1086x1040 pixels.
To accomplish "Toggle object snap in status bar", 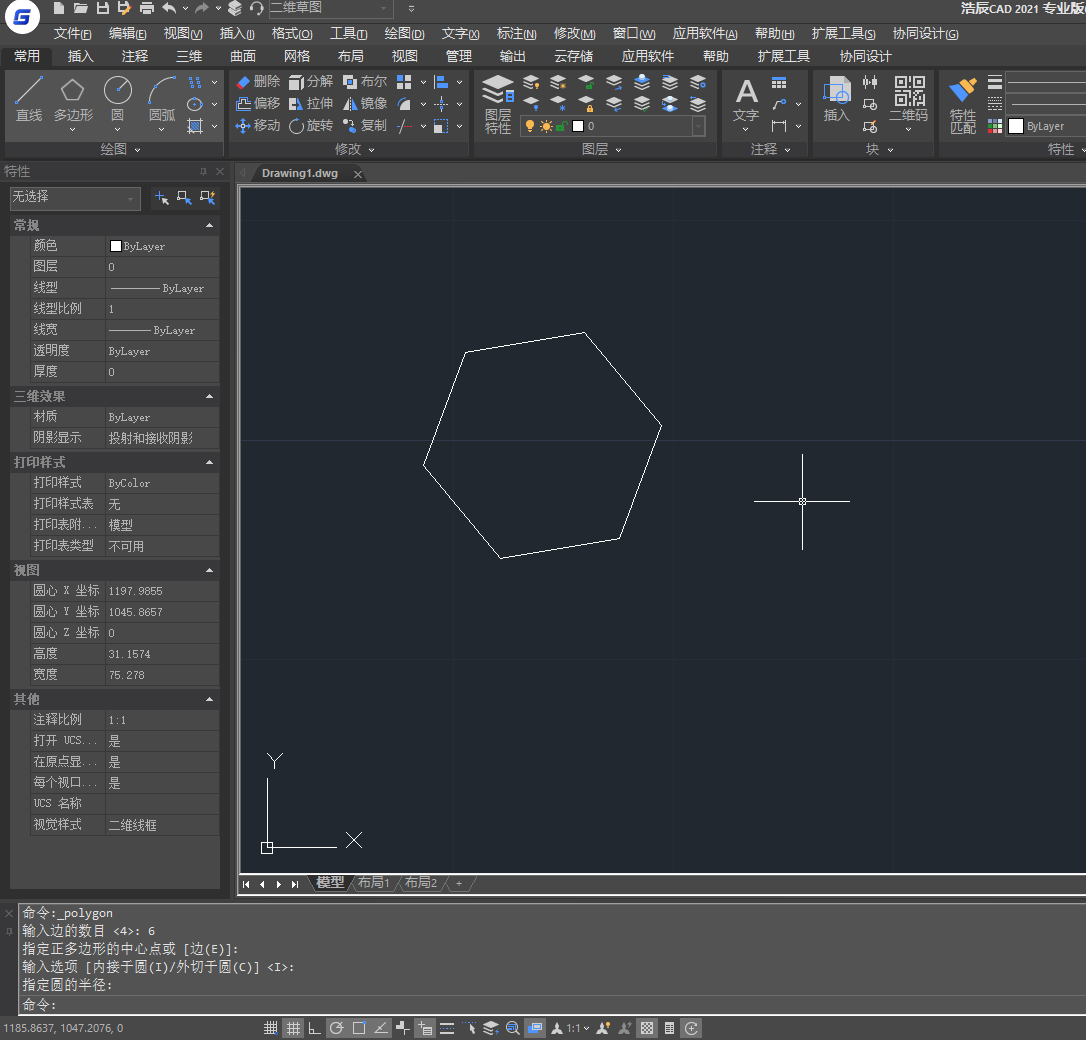I will point(359,1028).
